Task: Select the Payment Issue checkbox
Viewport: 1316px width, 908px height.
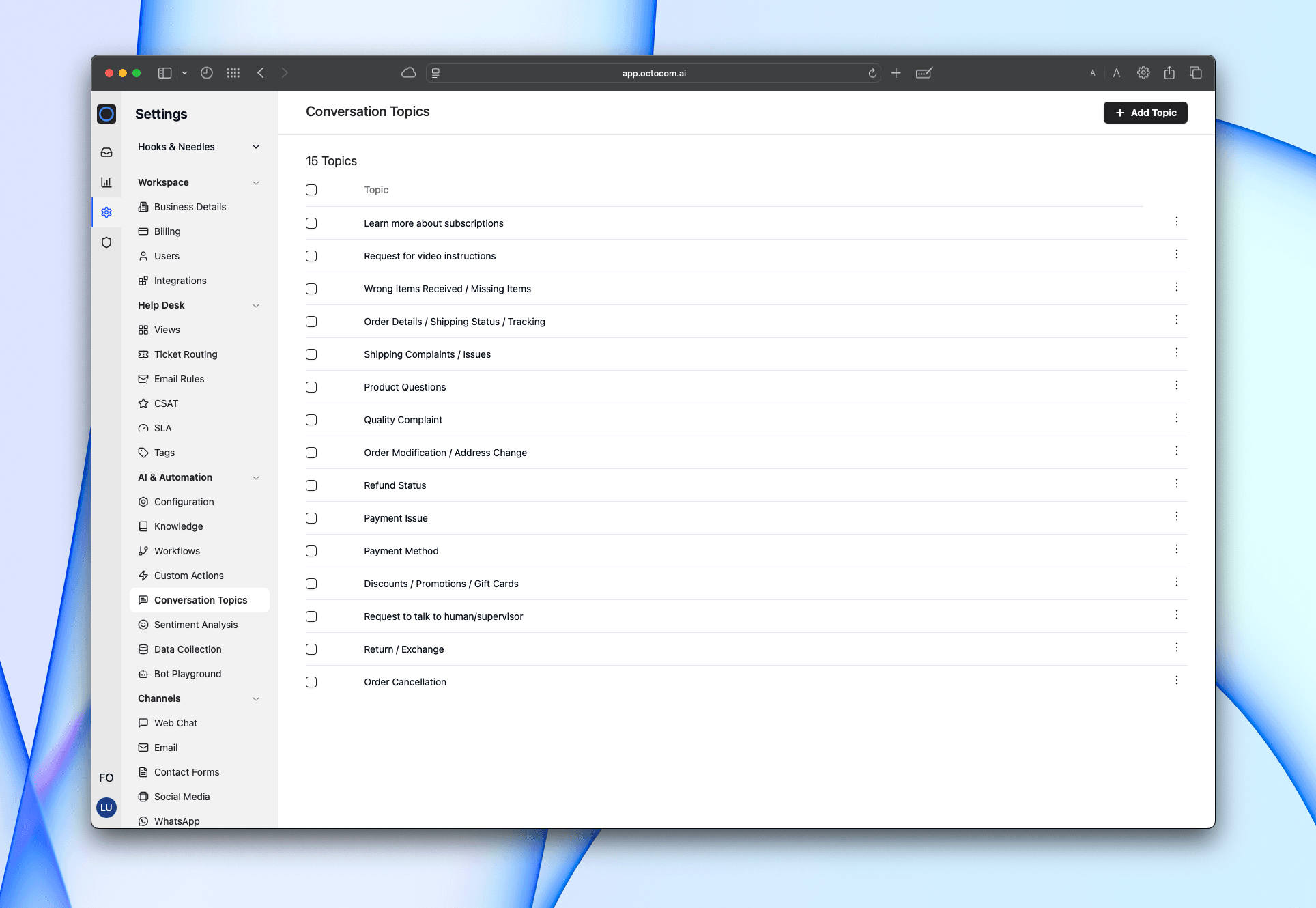Action: pos(311,518)
